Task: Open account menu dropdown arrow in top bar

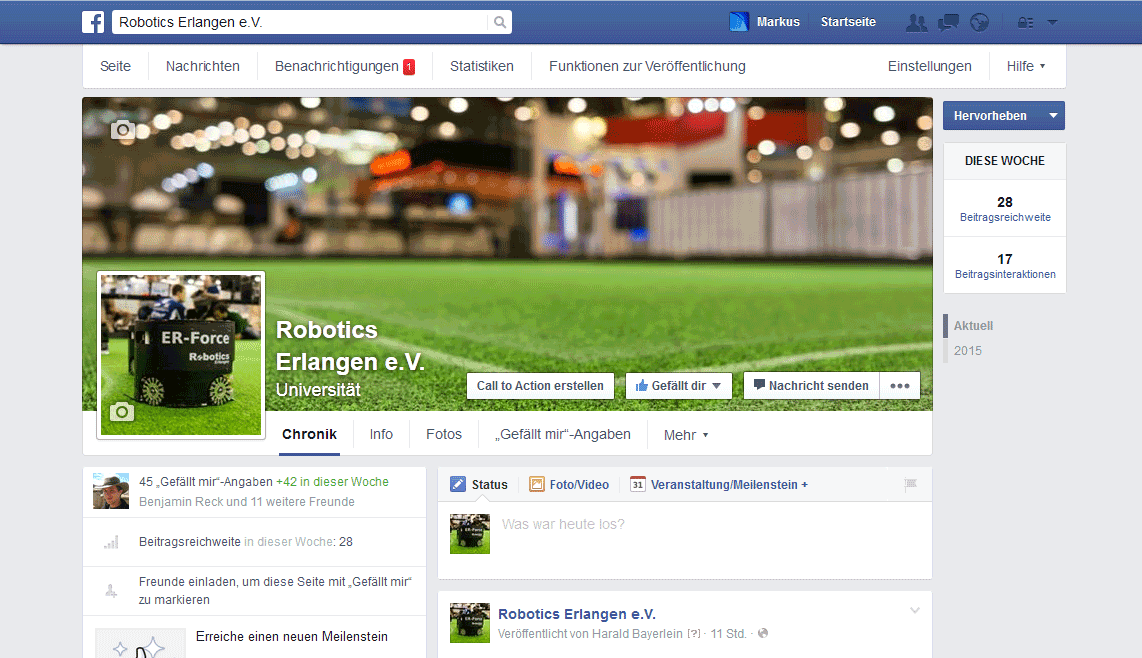Action: 1052,23
